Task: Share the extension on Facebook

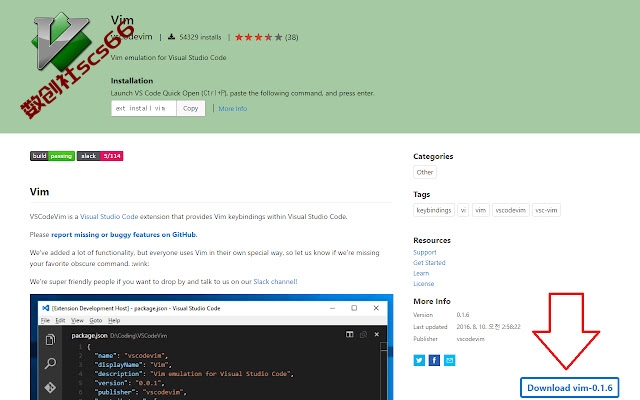Action: point(434,360)
